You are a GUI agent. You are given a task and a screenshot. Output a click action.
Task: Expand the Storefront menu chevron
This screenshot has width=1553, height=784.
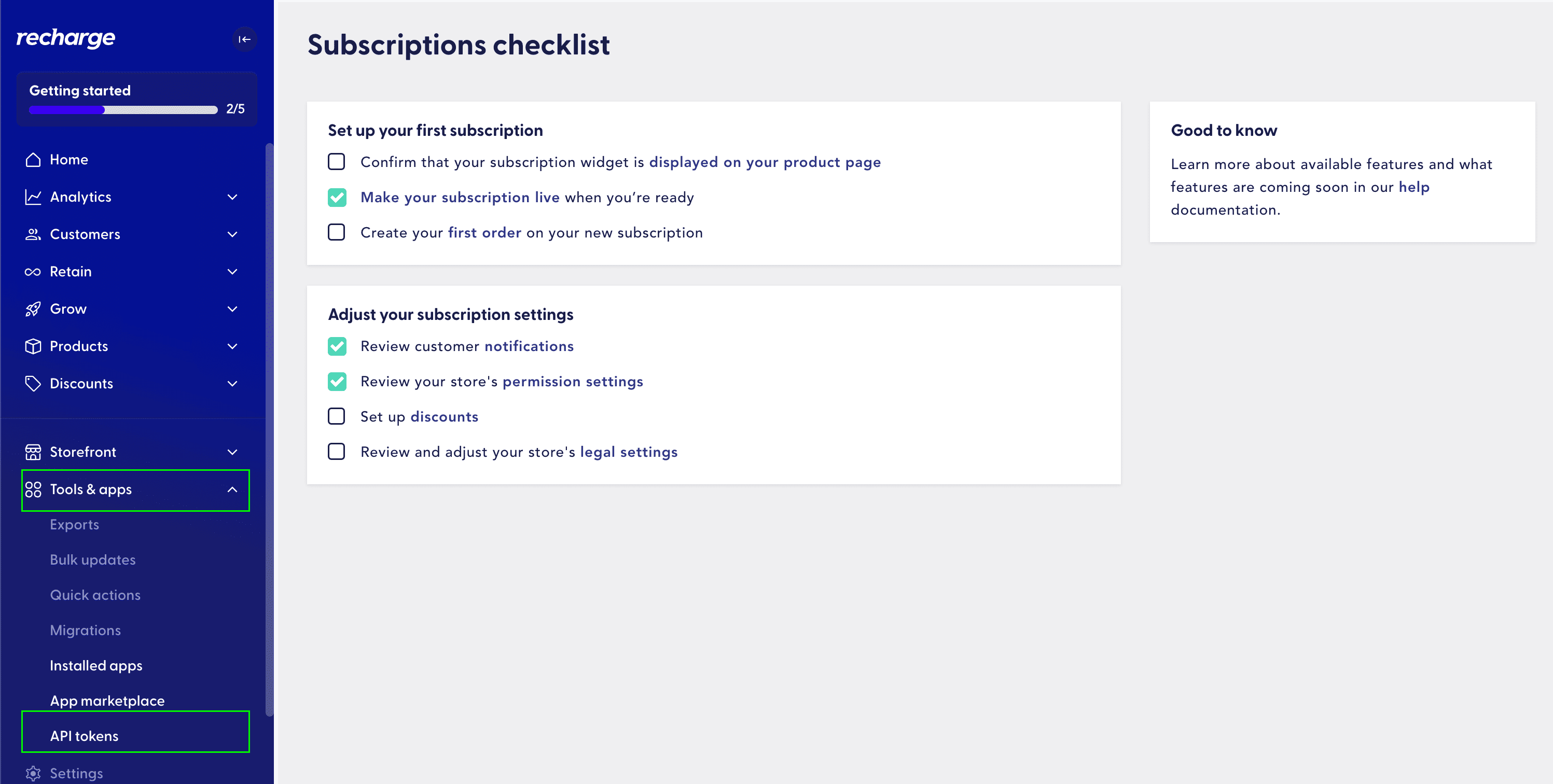[232, 452]
